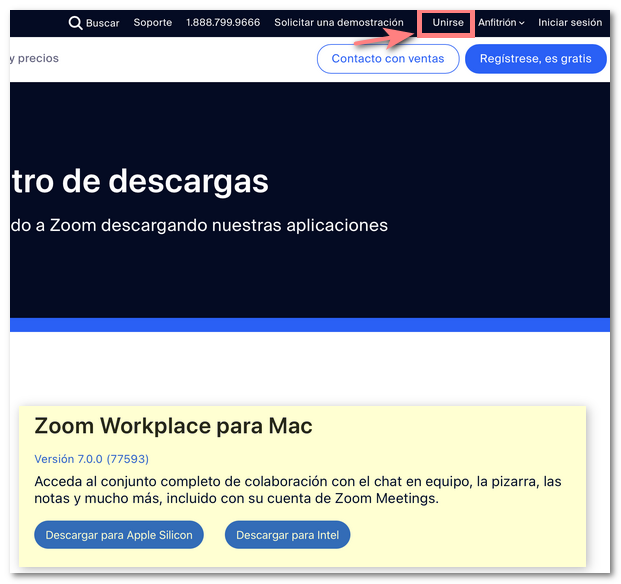Click Unirse in the top bar
Image resolution: width=621 pixels, height=584 pixels.
pyautogui.click(x=448, y=23)
